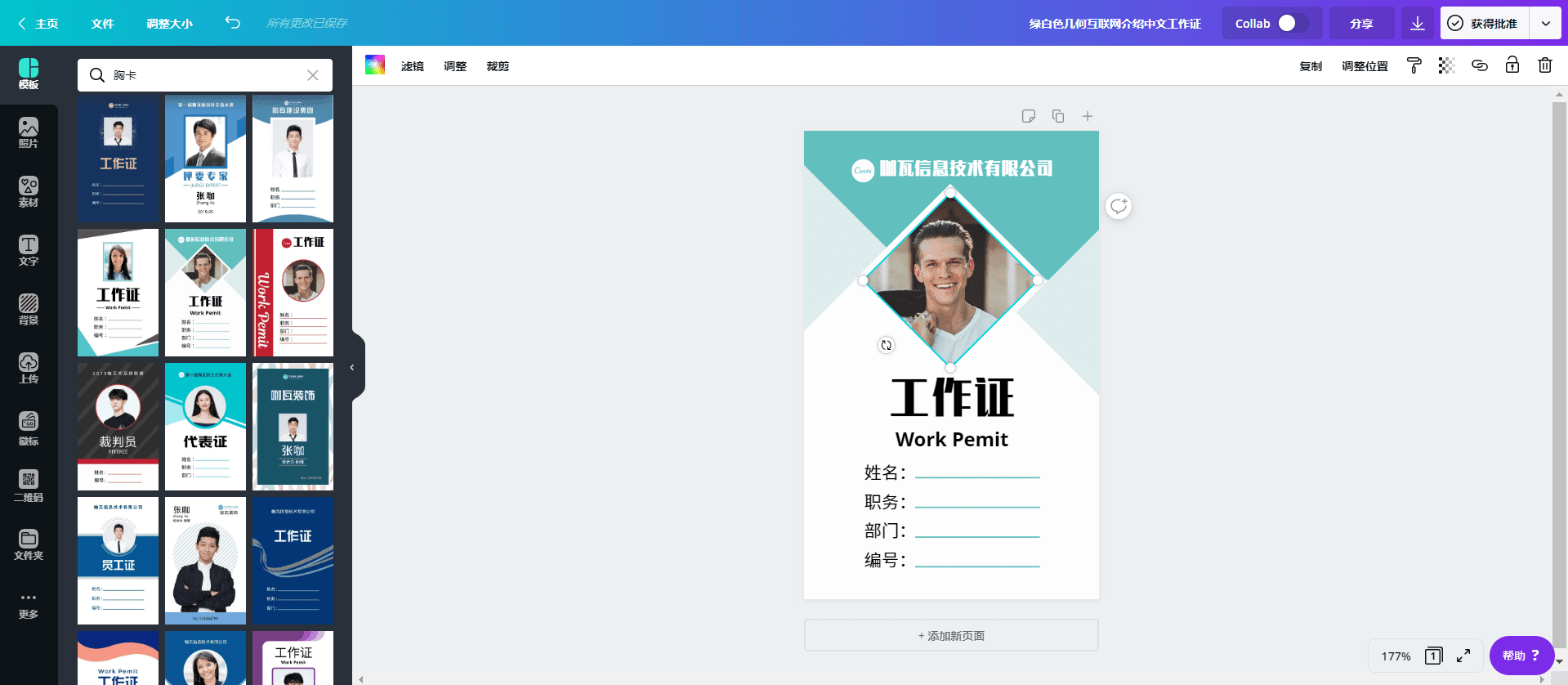
Task: Click the 分享 share button
Action: pyautogui.click(x=1361, y=23)
